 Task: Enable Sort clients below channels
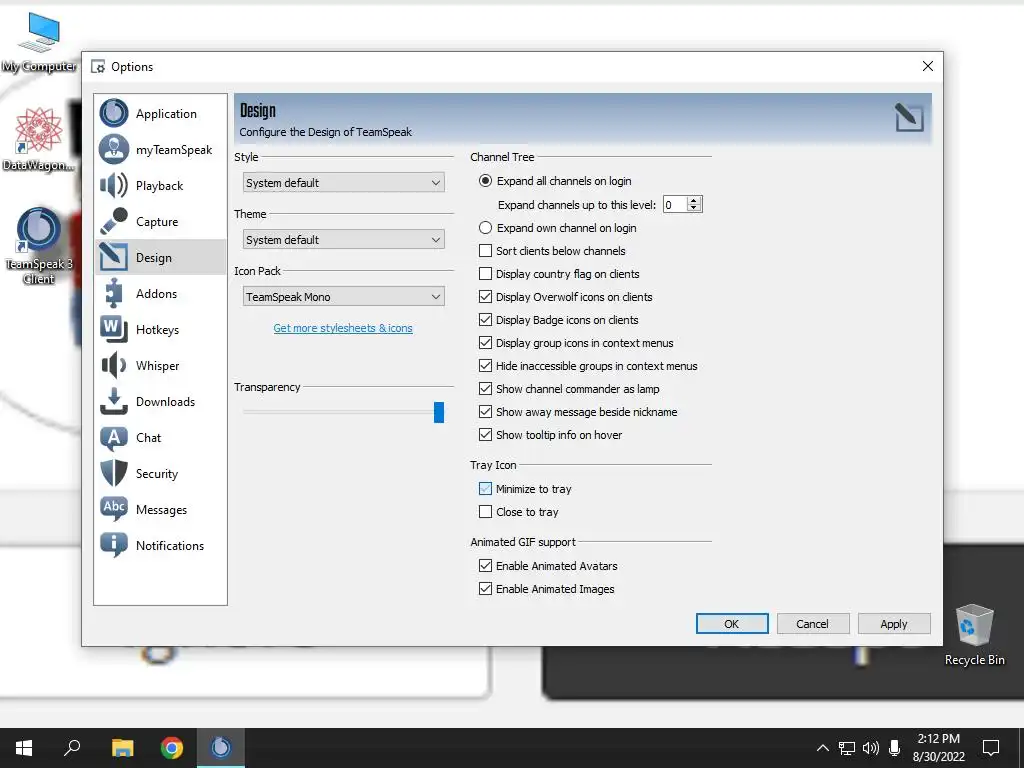pos(552,251)
